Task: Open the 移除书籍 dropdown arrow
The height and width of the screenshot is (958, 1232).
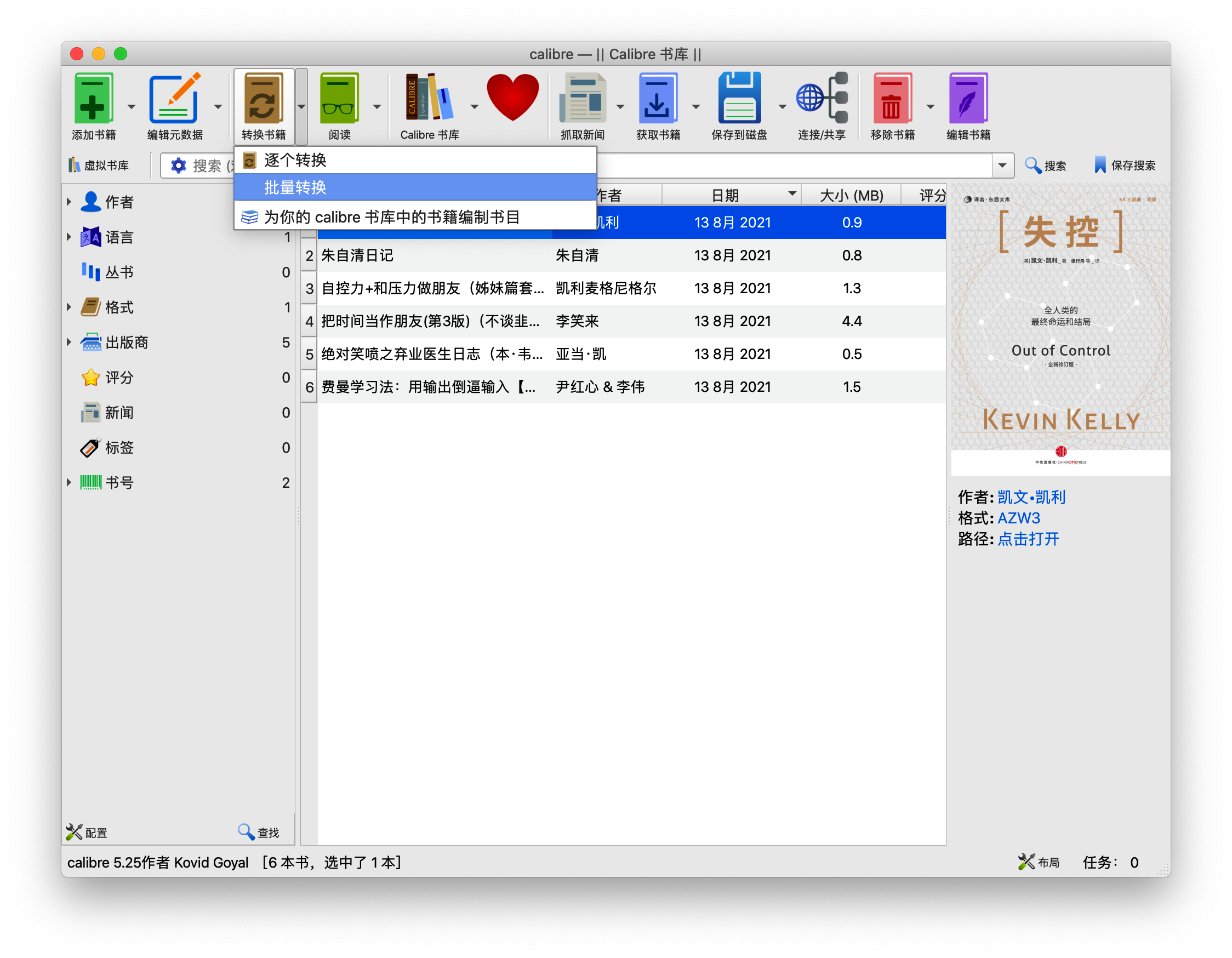Action: point(931,106)
